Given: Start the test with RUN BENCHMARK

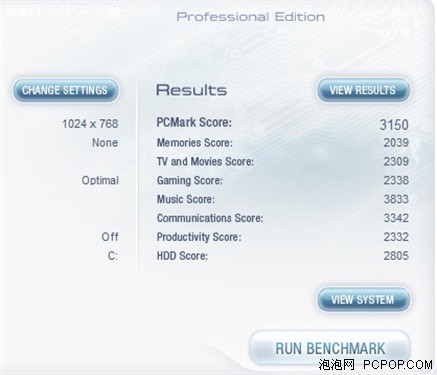Looking at the screenshot, I should (x=330, y=348).
